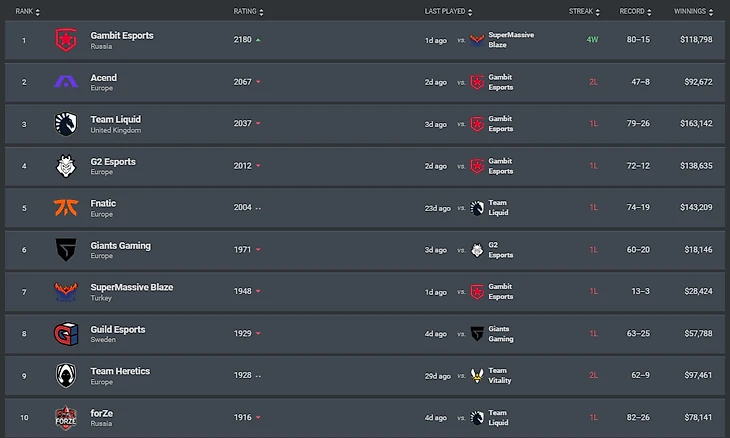Click the LAST PLAYED column header
This screenshot has height=438, width=730.
pos(445,10)
